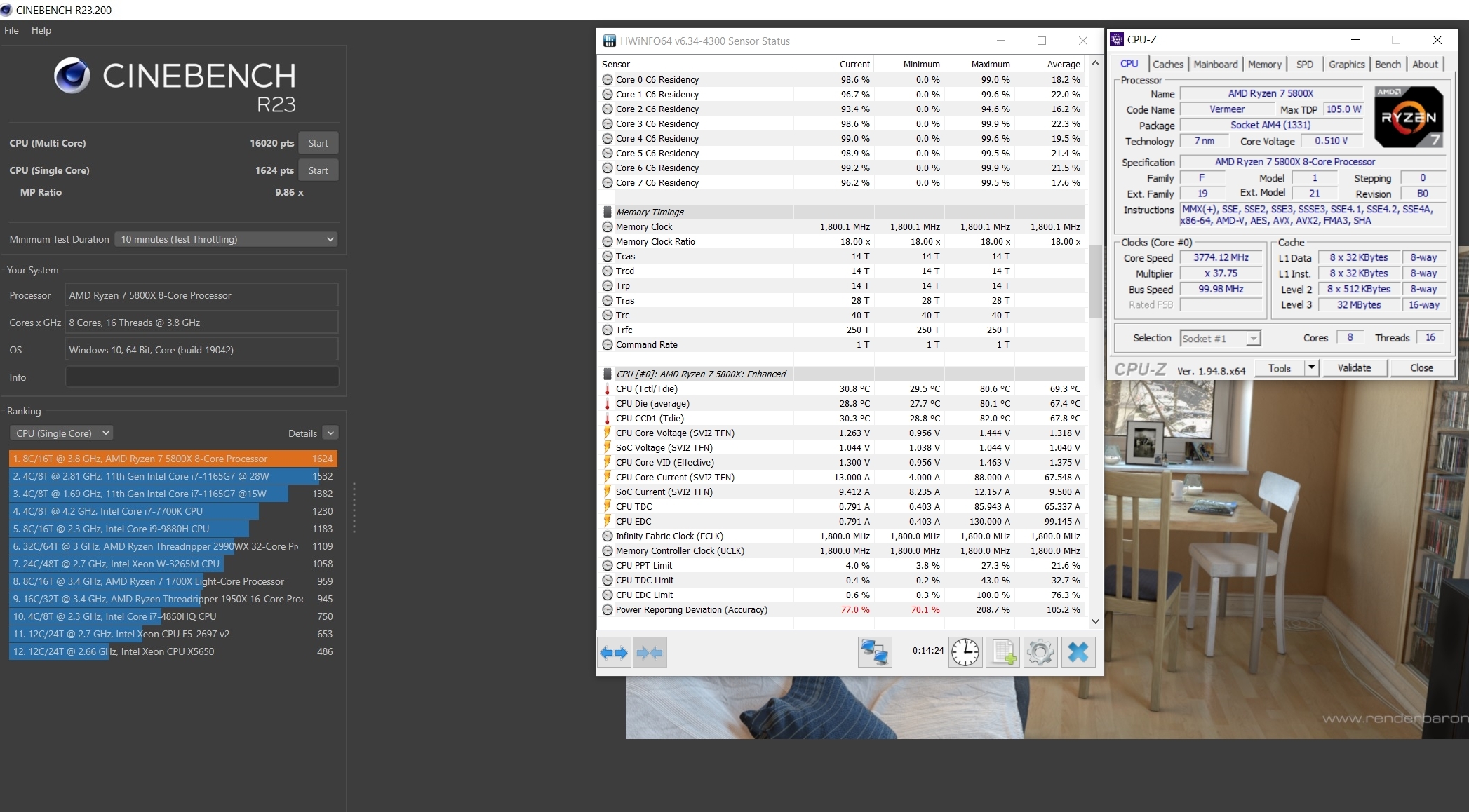Viewport: 1469px width, 812px height.
Task: Open Minimum Test Duration dropdown
Action: click(226, 239)
